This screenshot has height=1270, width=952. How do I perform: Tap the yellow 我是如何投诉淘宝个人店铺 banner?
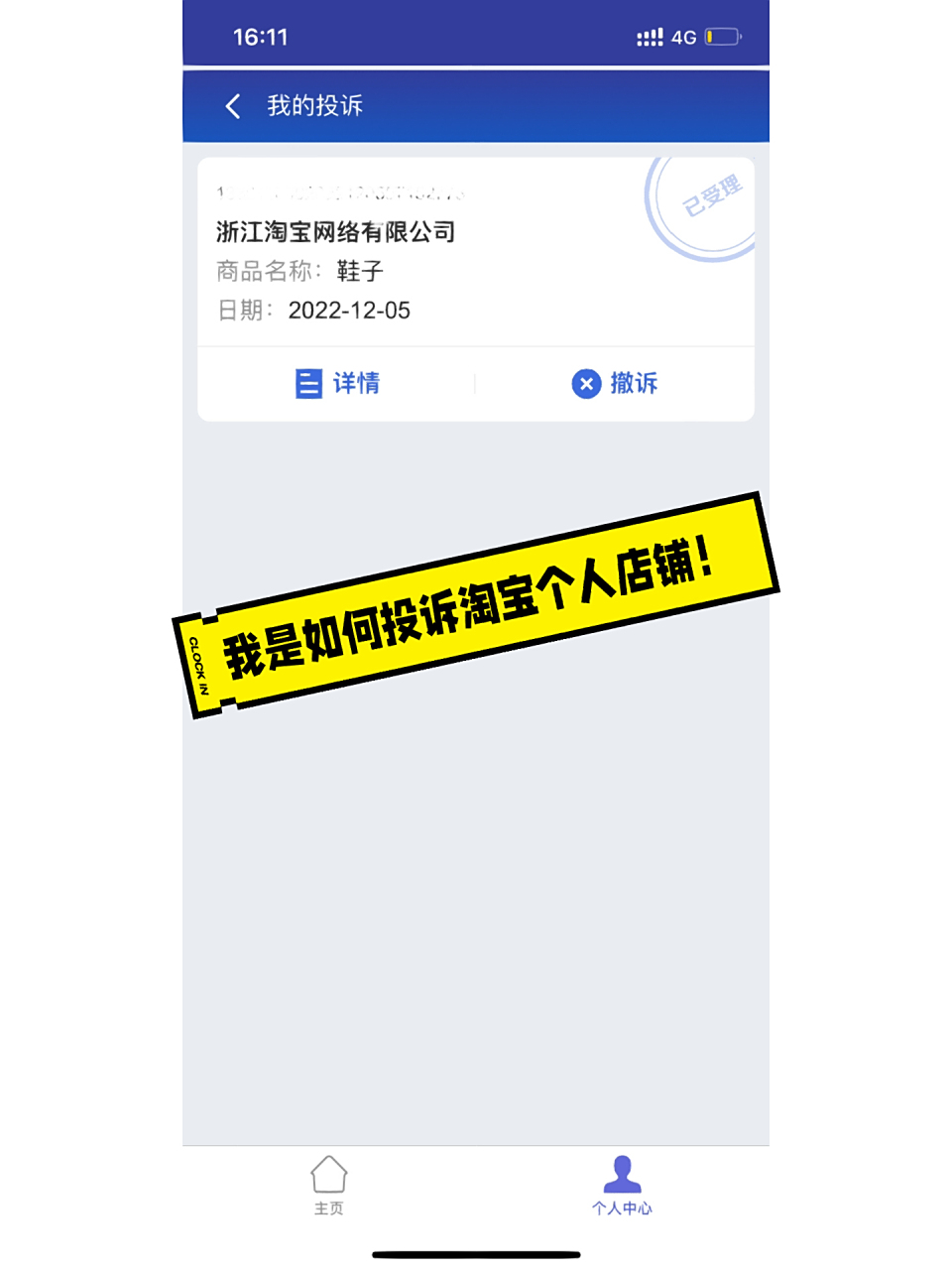pyautogui.click(x=476, y=605)
